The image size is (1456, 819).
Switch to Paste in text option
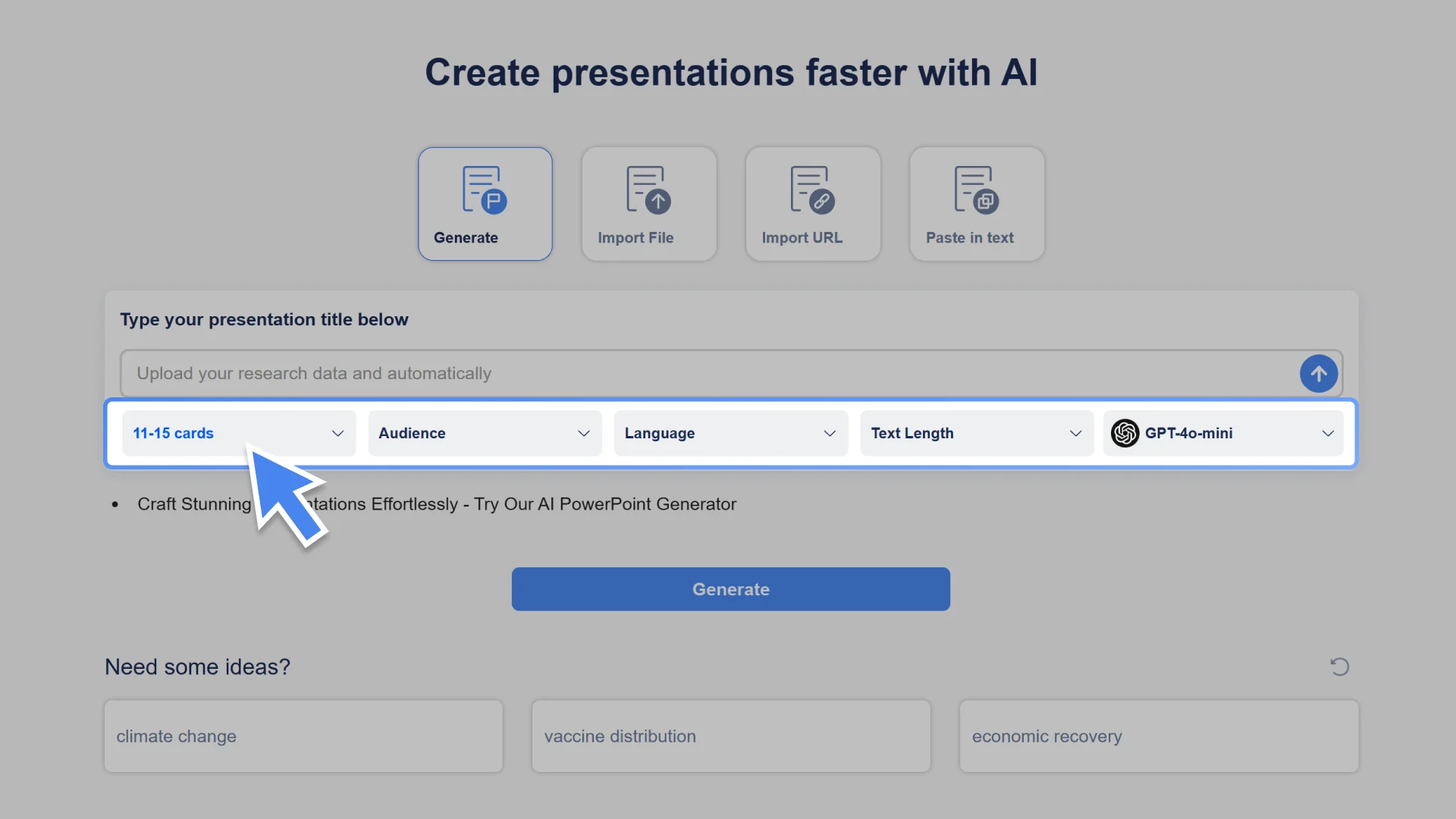click(977, 204)
